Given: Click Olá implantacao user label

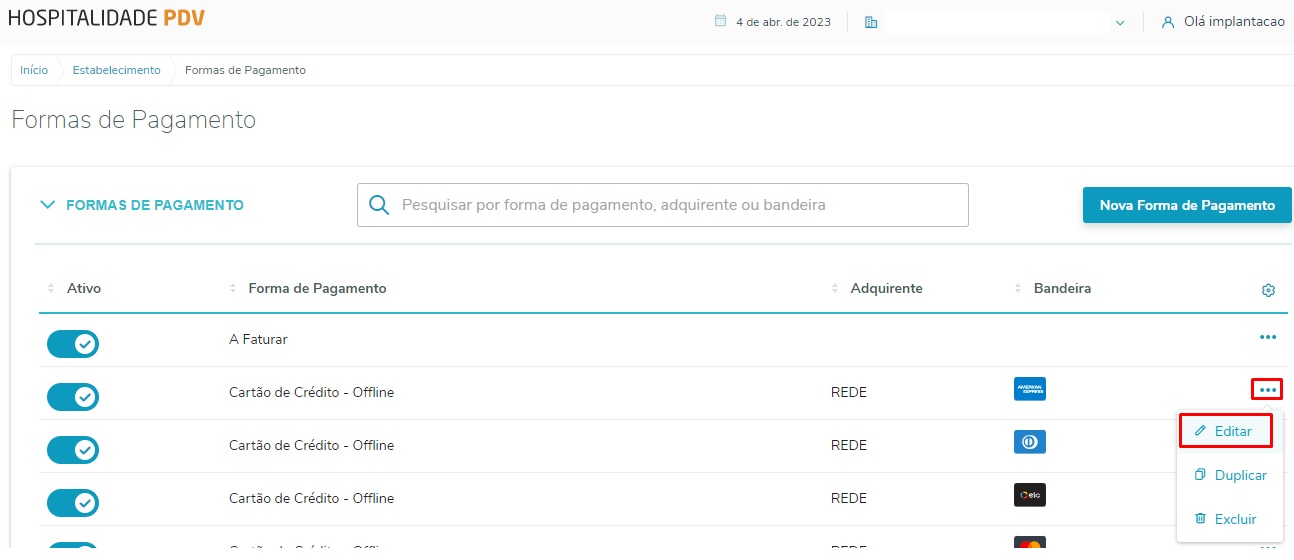Looking at the screenshot, I should (1234, 22).
